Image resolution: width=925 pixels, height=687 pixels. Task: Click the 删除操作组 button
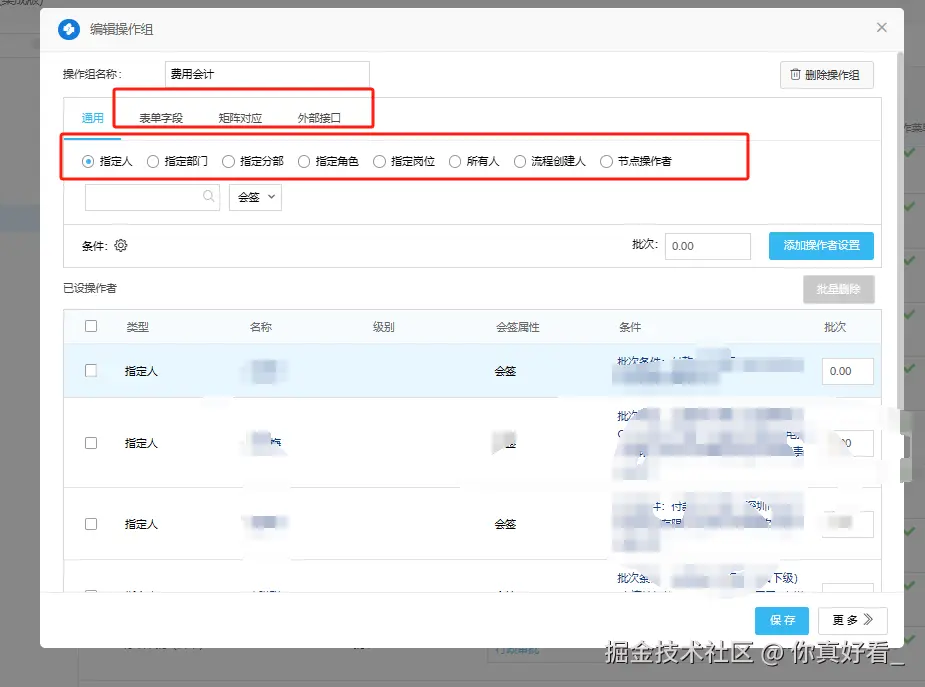826,75
